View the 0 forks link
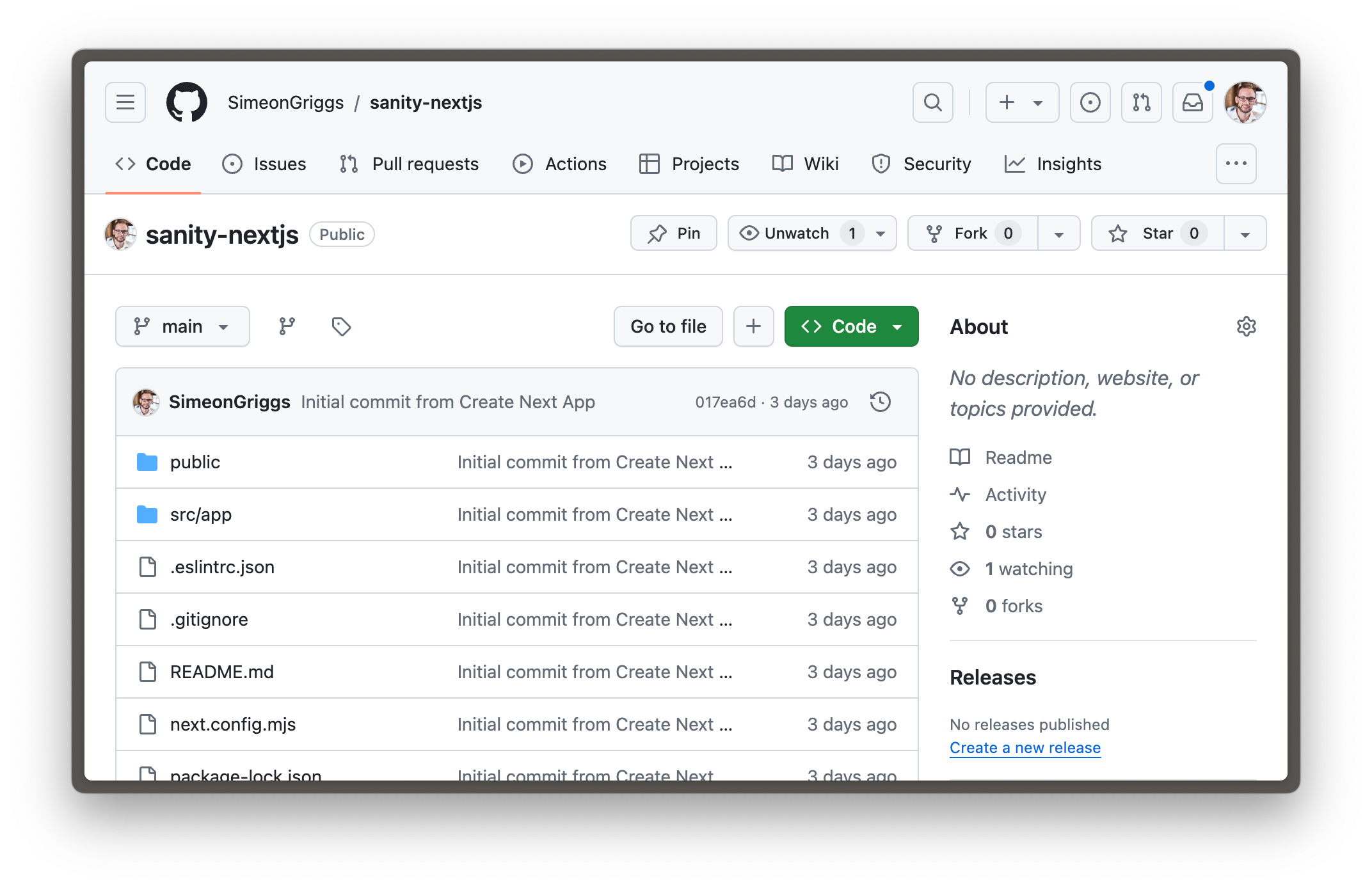This screenshot has width=1372, height=888. 996,606
